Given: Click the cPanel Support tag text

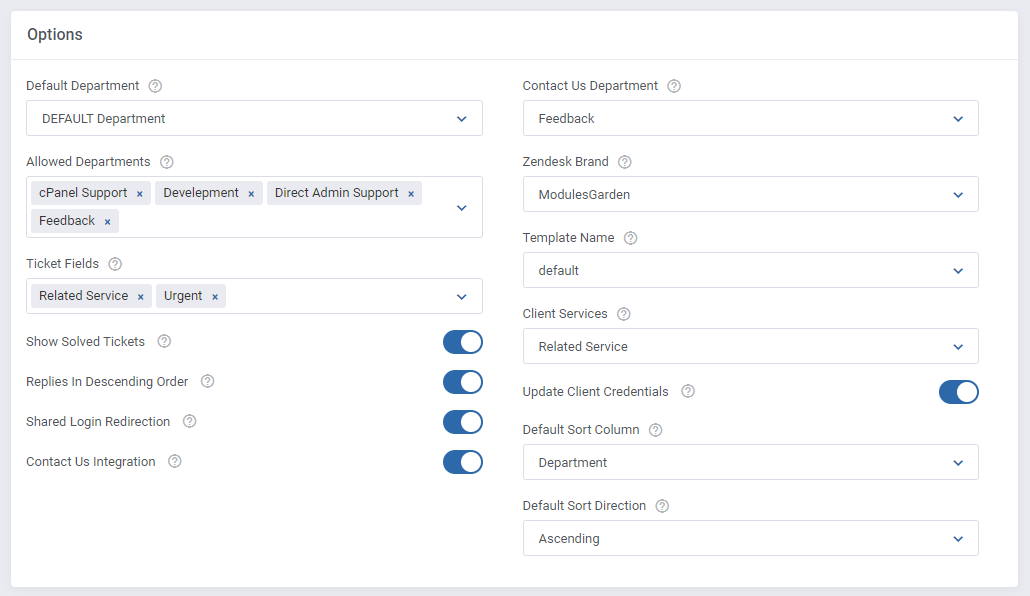Looking at the screenshot, I should pos(83,193).
